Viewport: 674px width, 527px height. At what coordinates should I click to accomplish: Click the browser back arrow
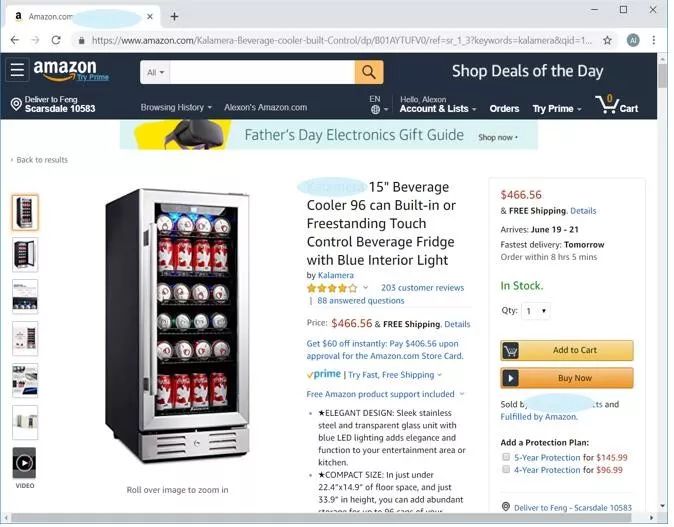pos(15,40)
